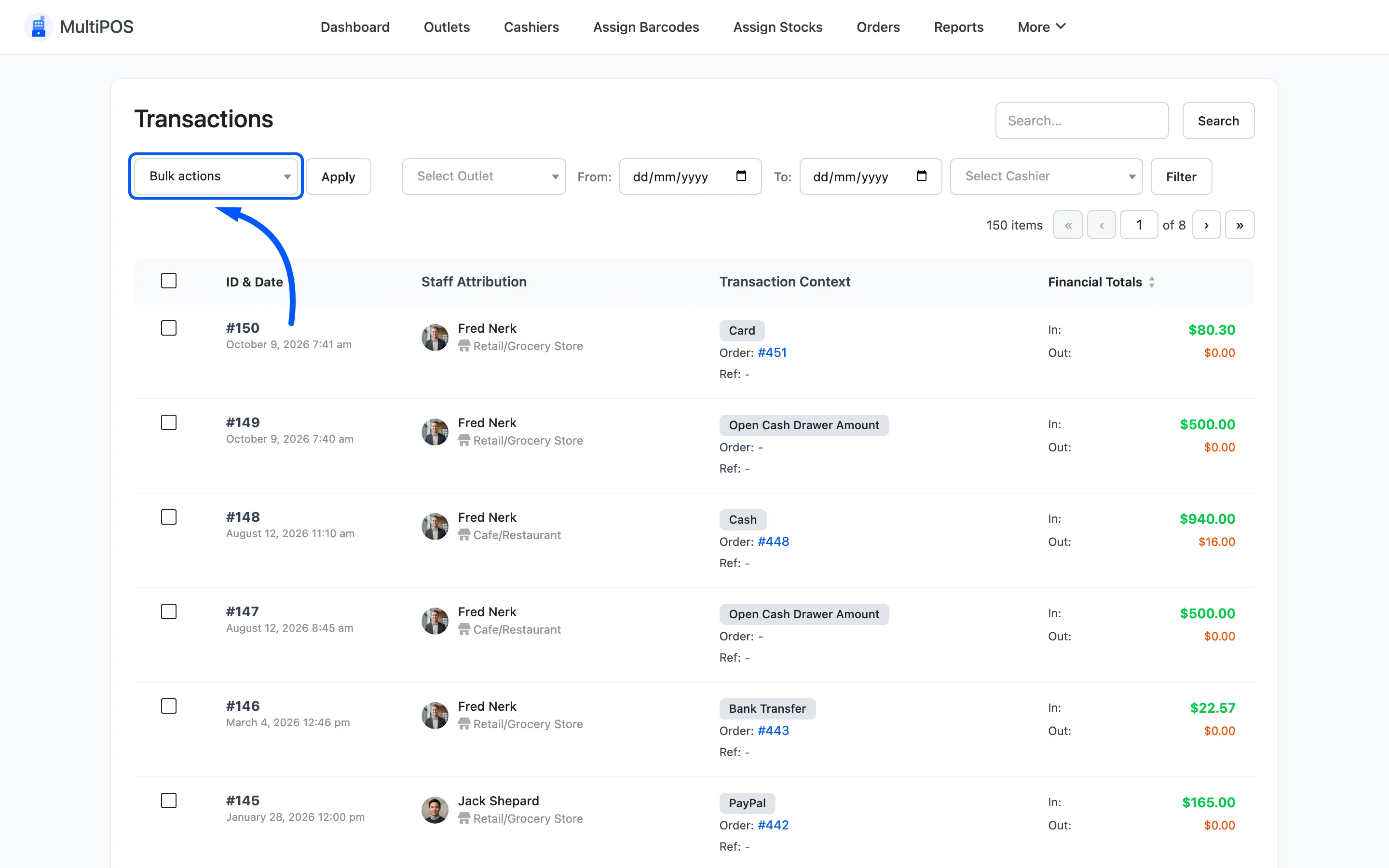Open the Bulk actions dropdown
The width and height of the screenshot is (1389, 868).
pyautogui.click(x=216, y=176)
